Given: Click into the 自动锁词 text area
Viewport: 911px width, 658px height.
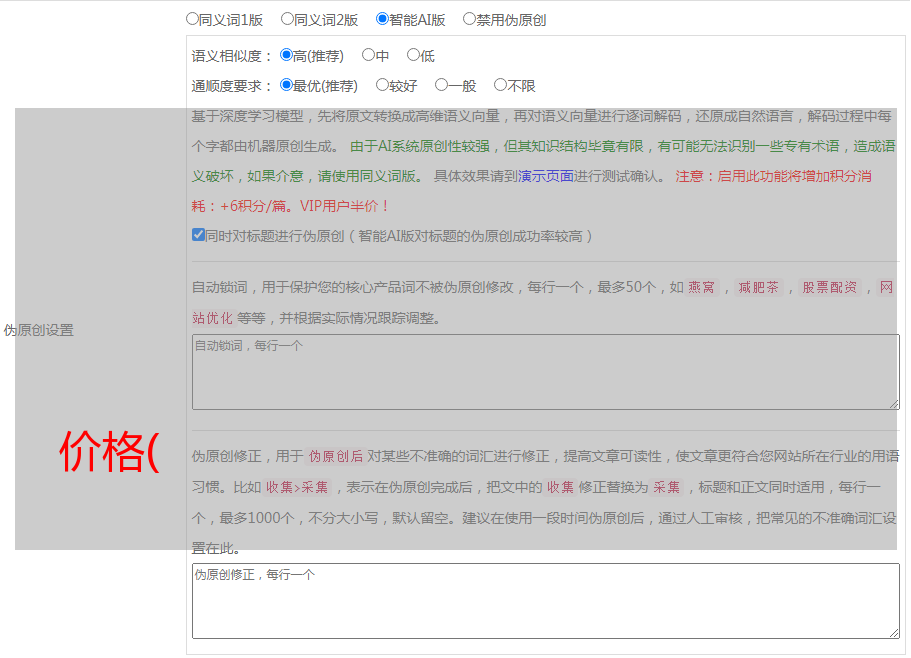Looking at the screenshot, I should pyautogui.click(x=545, y=372).
